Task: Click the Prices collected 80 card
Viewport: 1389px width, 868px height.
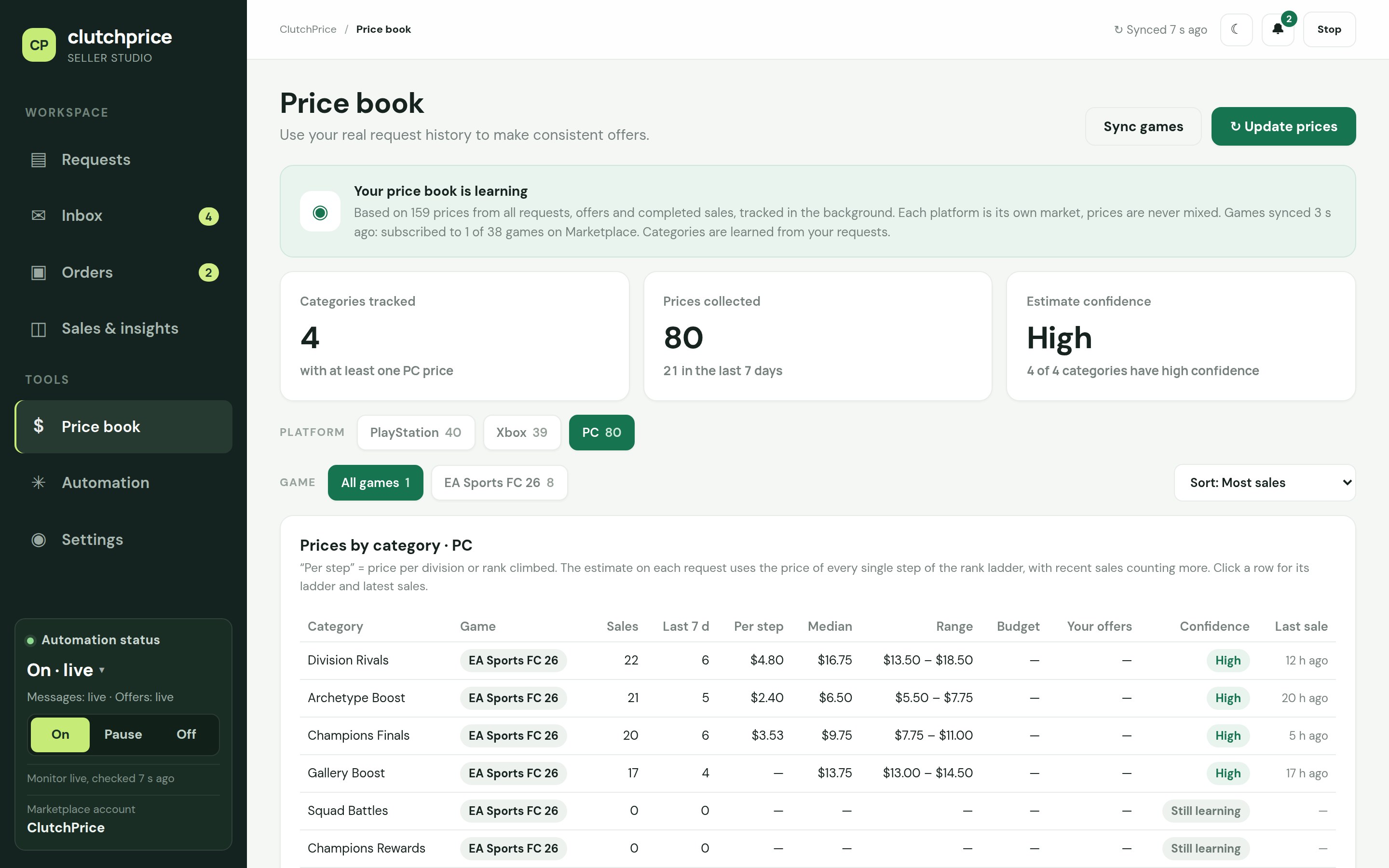Action: click(817, 337)
